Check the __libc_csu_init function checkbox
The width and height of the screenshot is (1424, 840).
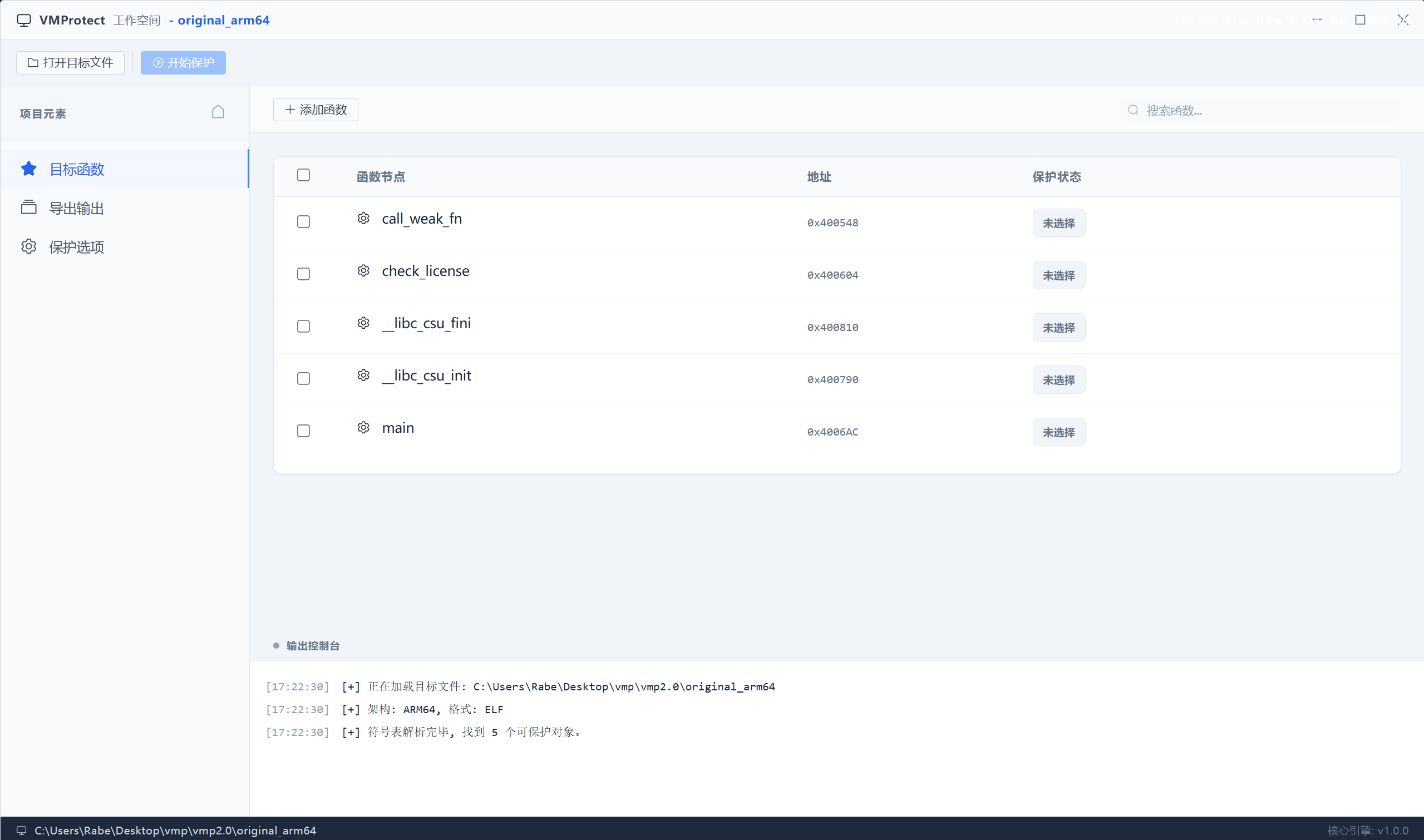point(303,378)
